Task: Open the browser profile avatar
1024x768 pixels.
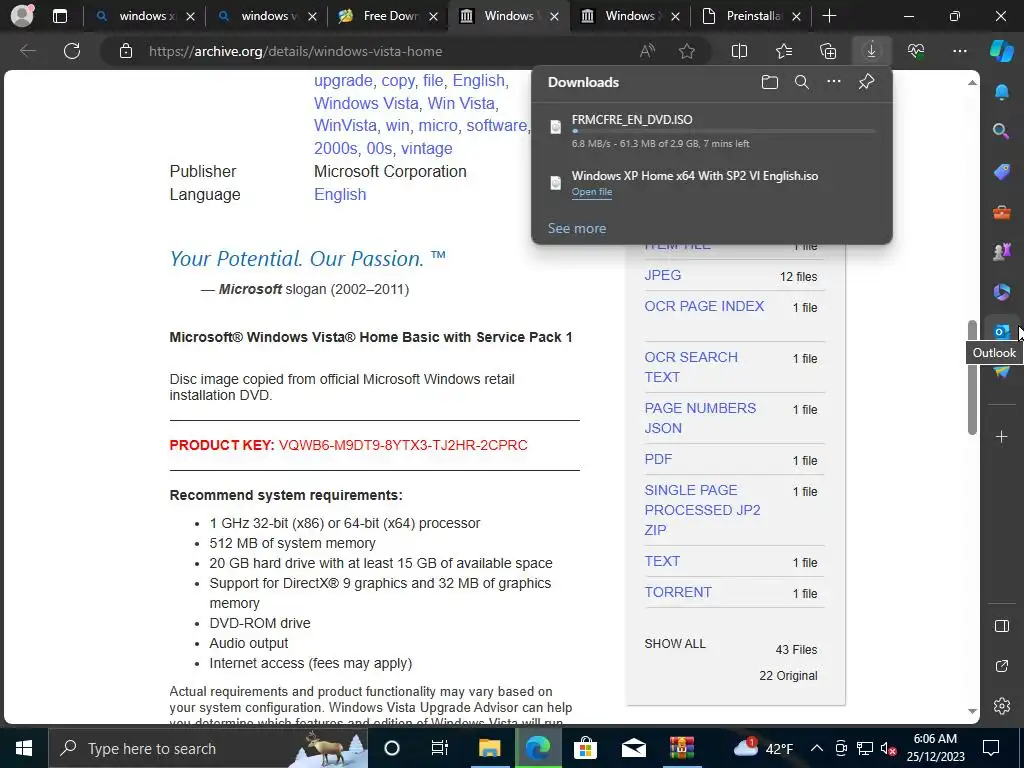Action: point(22,16)
